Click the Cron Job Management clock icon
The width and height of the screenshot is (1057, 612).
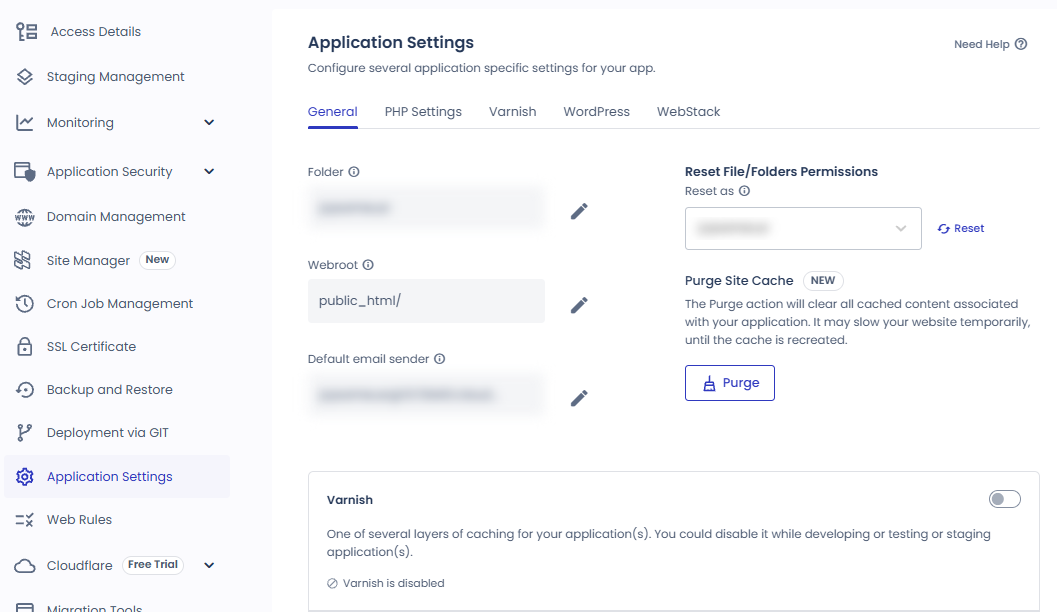tap(25, 304)
